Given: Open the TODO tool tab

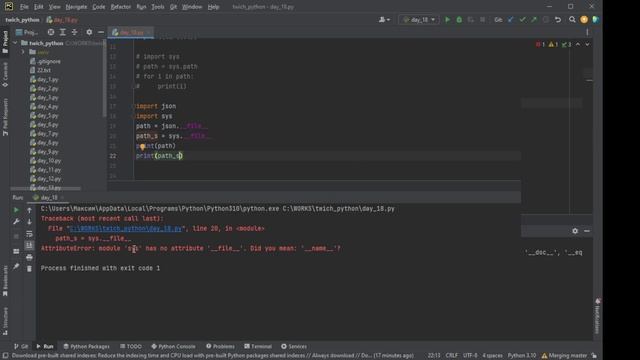Looking at the screenshot, I should 131,346.
